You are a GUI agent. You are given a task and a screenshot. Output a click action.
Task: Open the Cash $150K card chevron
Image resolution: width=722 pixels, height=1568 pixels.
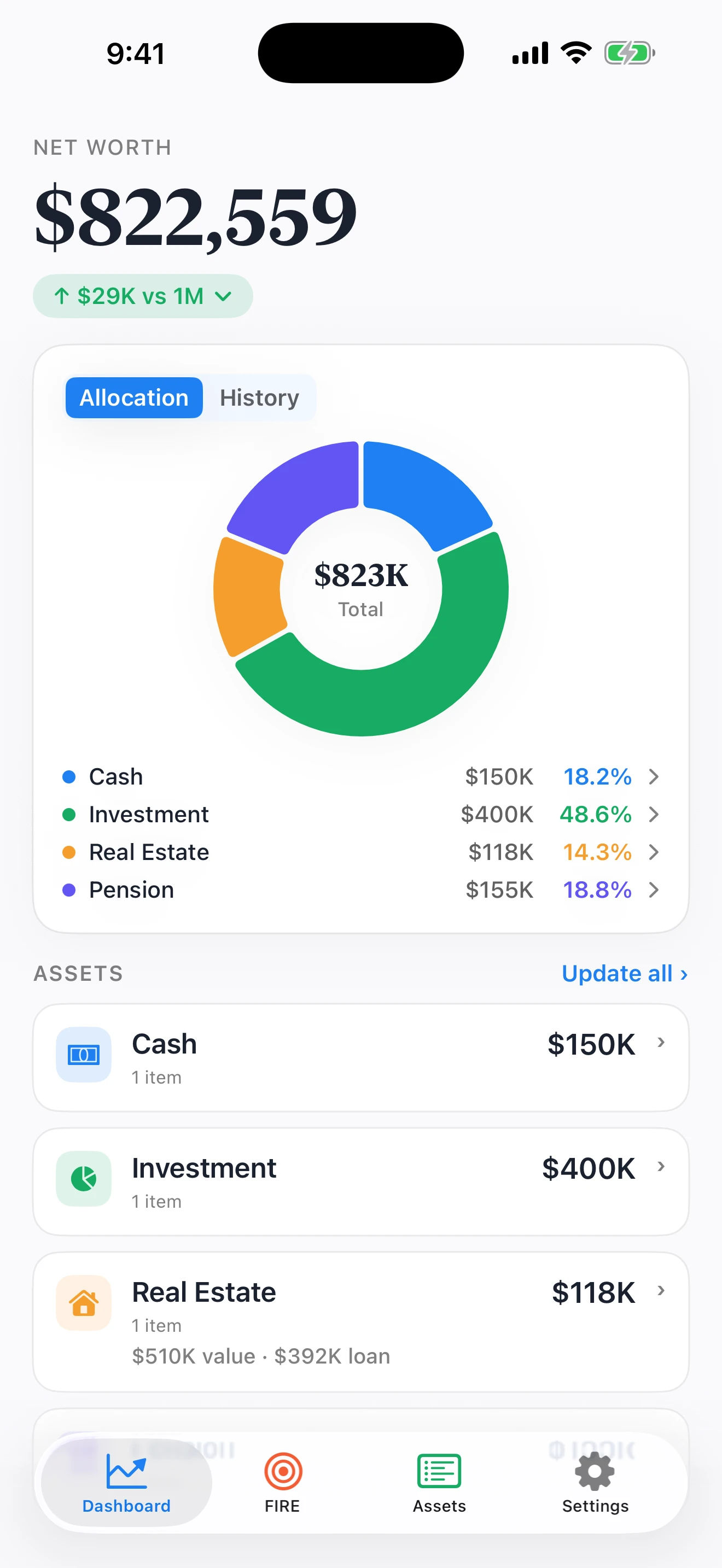tap(661, 1043)
